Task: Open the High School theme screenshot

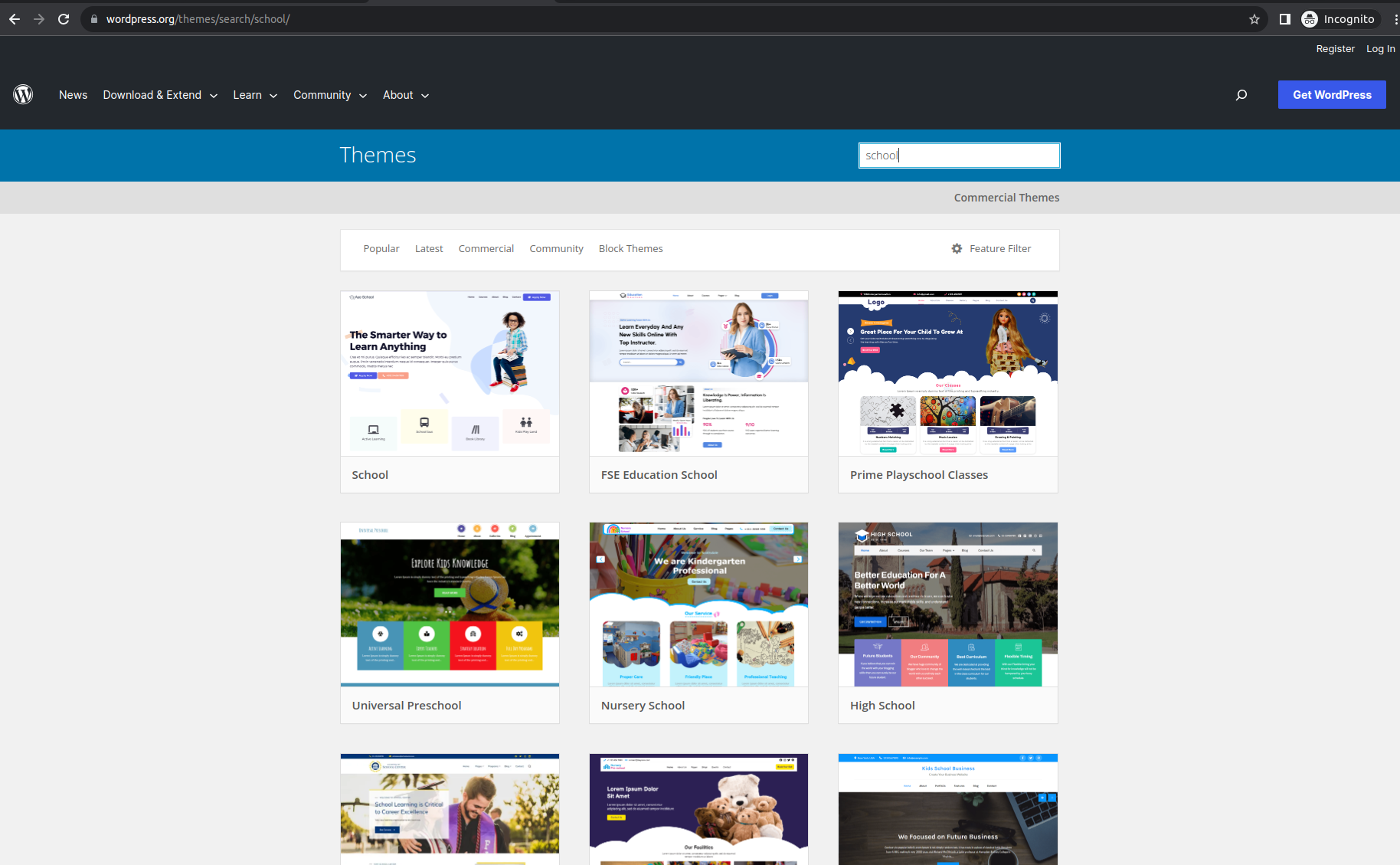Action: click(947, 605)
